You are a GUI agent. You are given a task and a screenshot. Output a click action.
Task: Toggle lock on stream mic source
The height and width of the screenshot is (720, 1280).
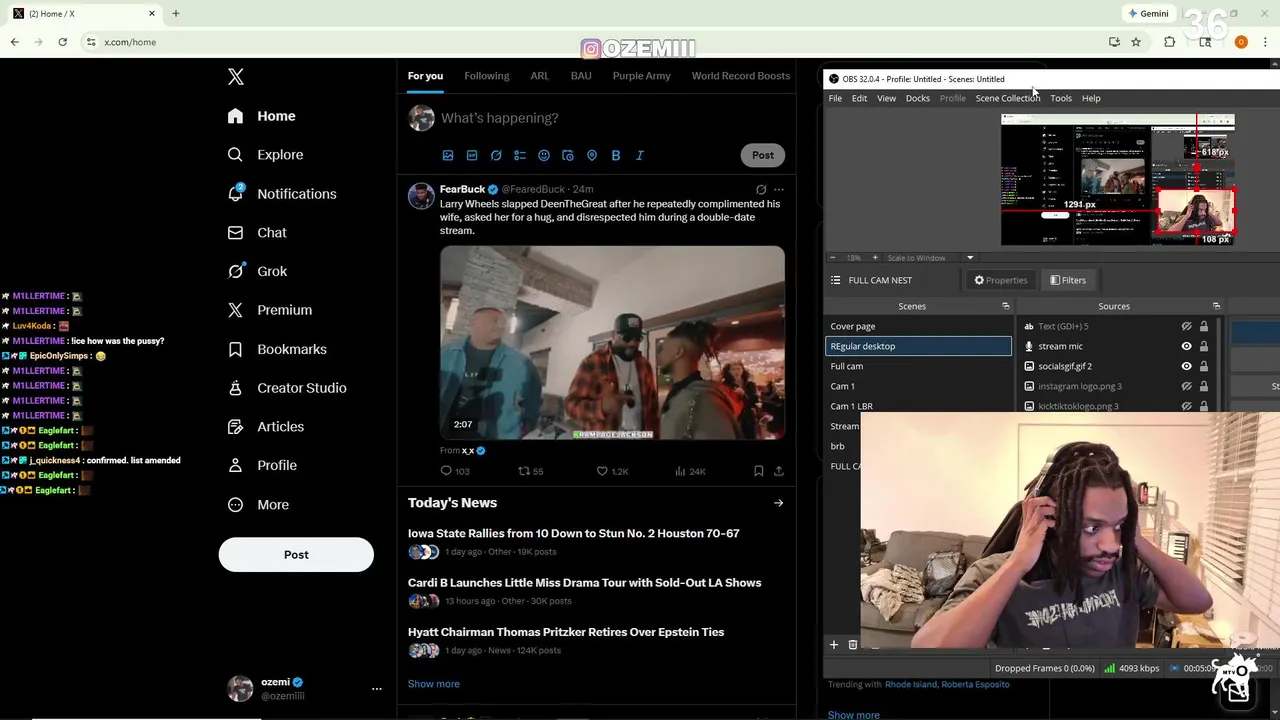coord(1204,346)
